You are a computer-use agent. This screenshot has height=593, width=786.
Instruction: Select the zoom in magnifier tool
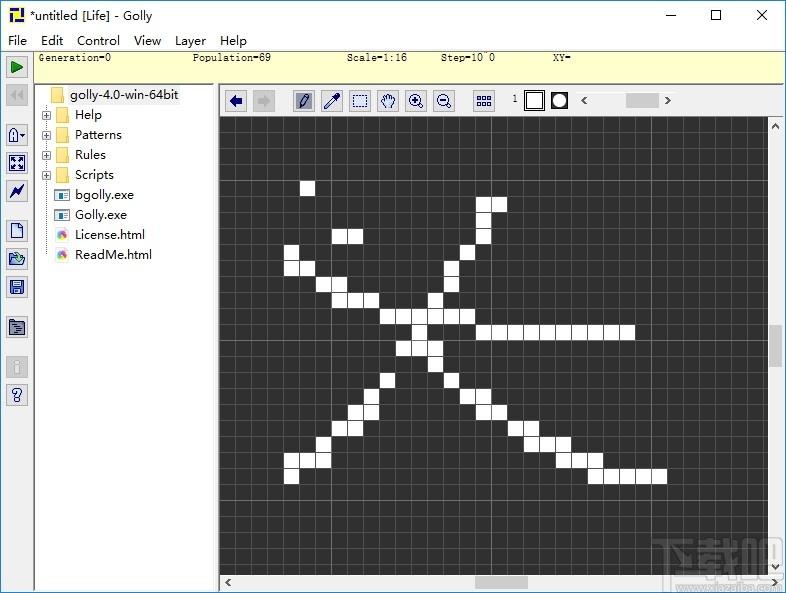tap(416, 101)
